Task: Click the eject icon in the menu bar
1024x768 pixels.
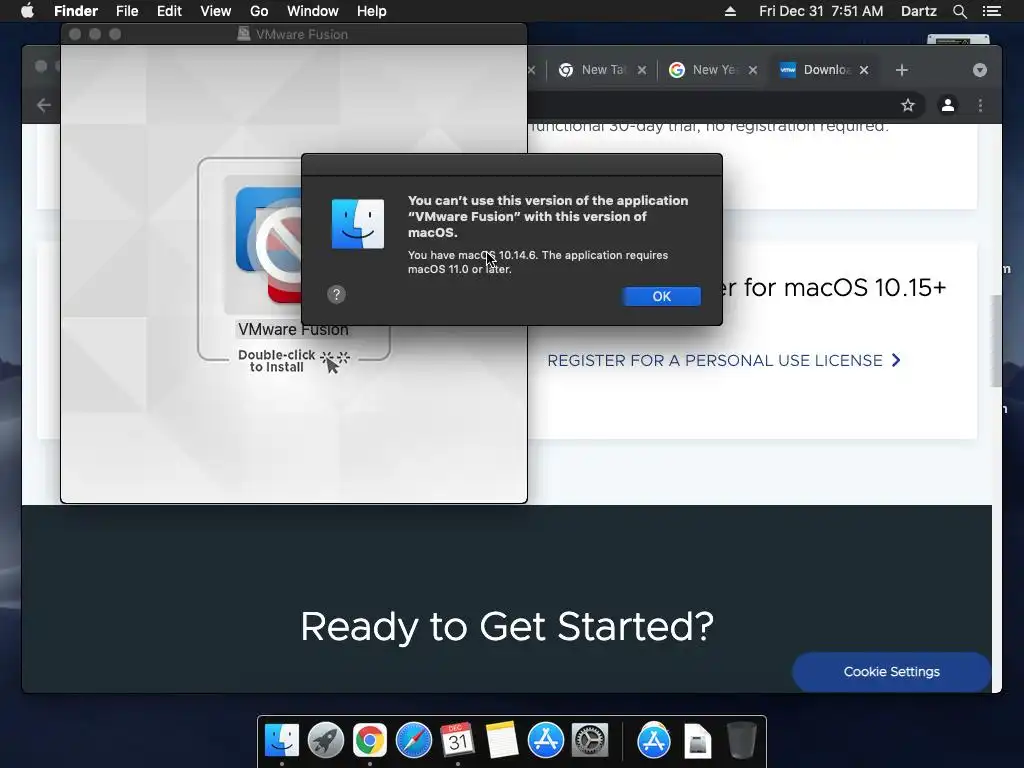Action: [x=730, y=11]
